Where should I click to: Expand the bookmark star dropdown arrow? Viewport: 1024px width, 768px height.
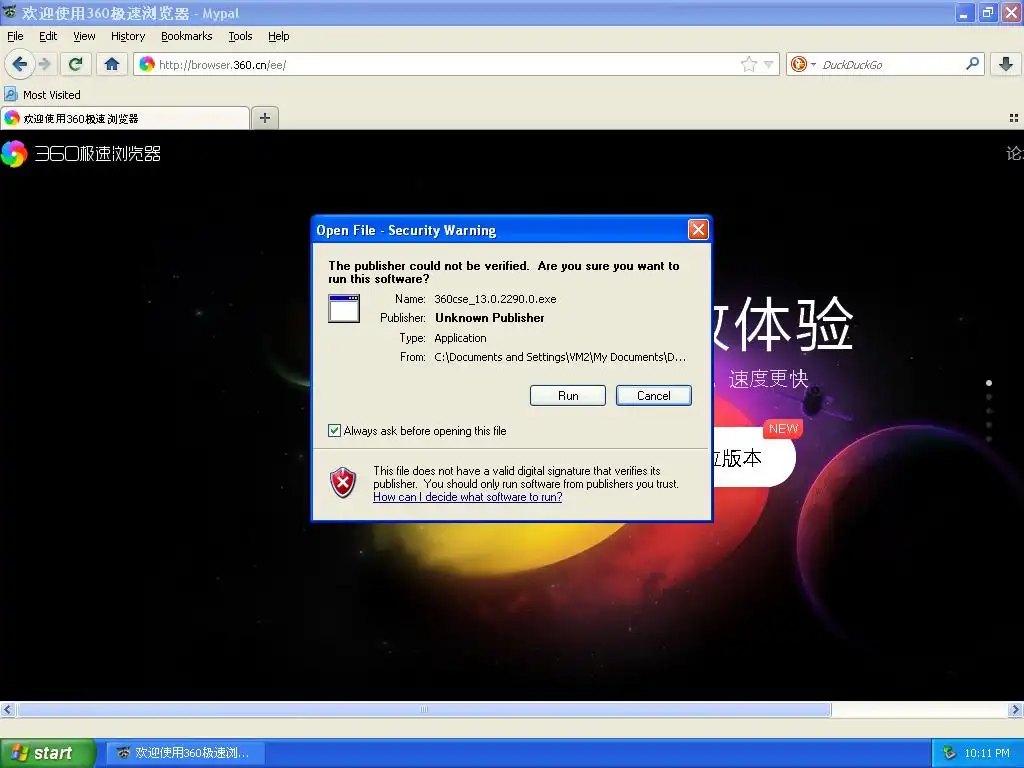coord(769,65)
